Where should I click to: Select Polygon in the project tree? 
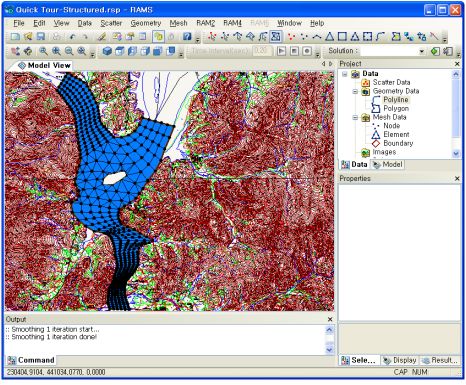click(x=396, y=108)
